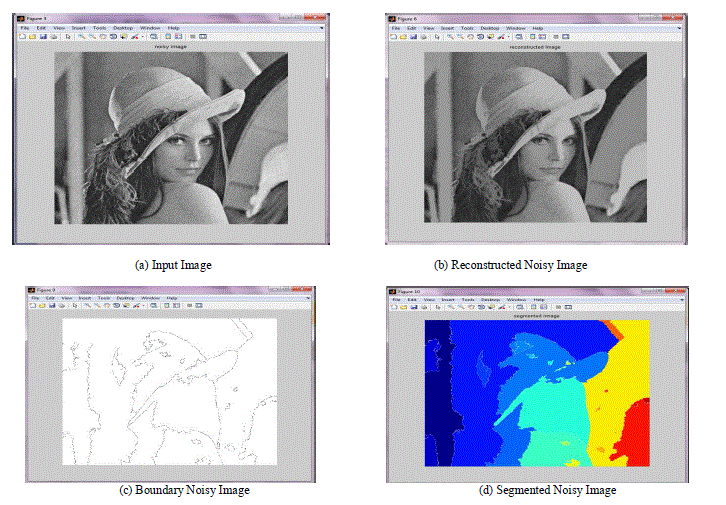This screenshot has width=726, height=505.
Task: Click Data Cursor icon in Figure 8 toolbar
Action: tap(124, 36)
